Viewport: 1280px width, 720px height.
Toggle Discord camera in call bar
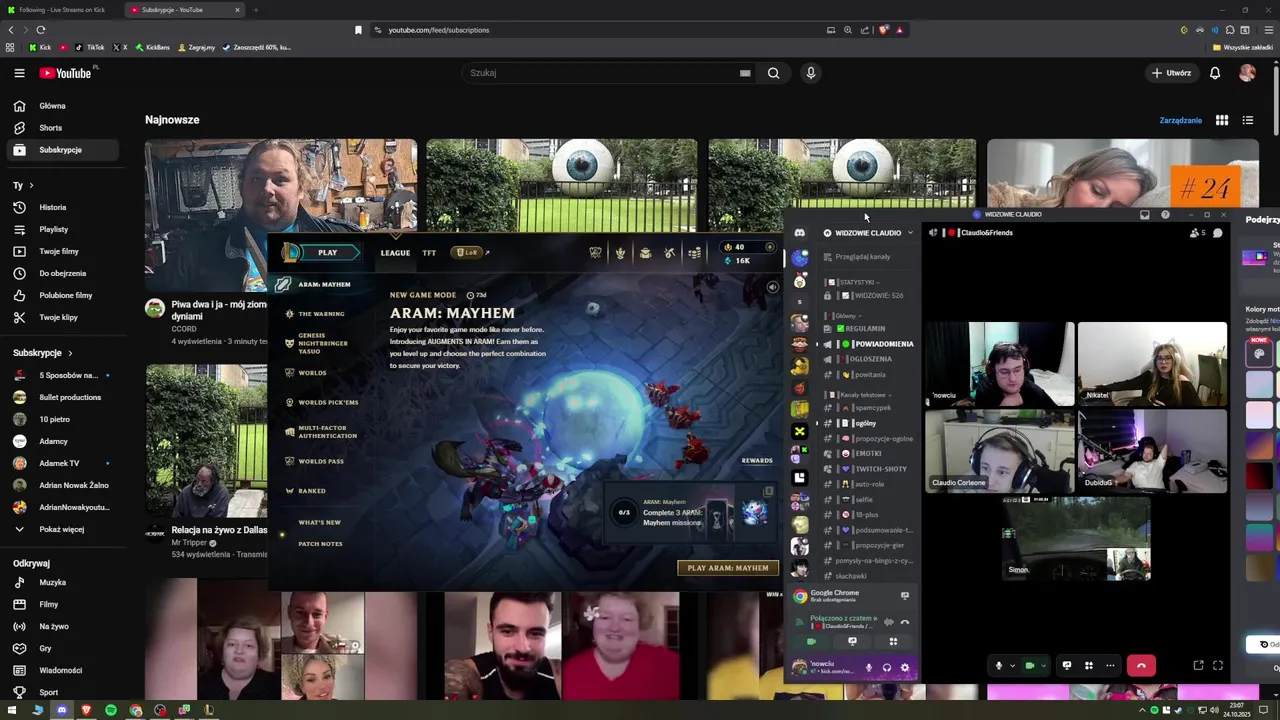[1030, 665]
